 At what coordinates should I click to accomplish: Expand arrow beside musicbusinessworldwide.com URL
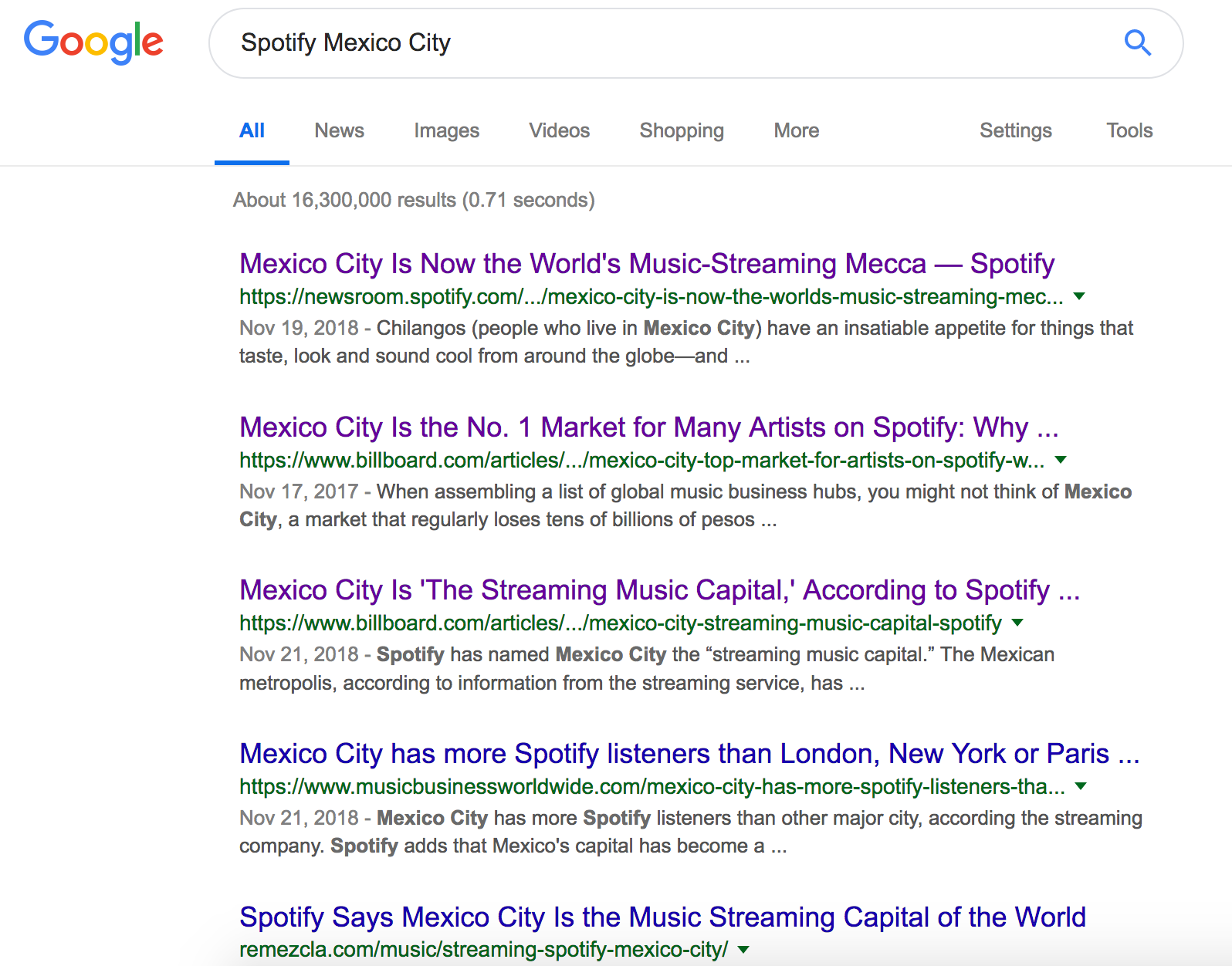1081,786
